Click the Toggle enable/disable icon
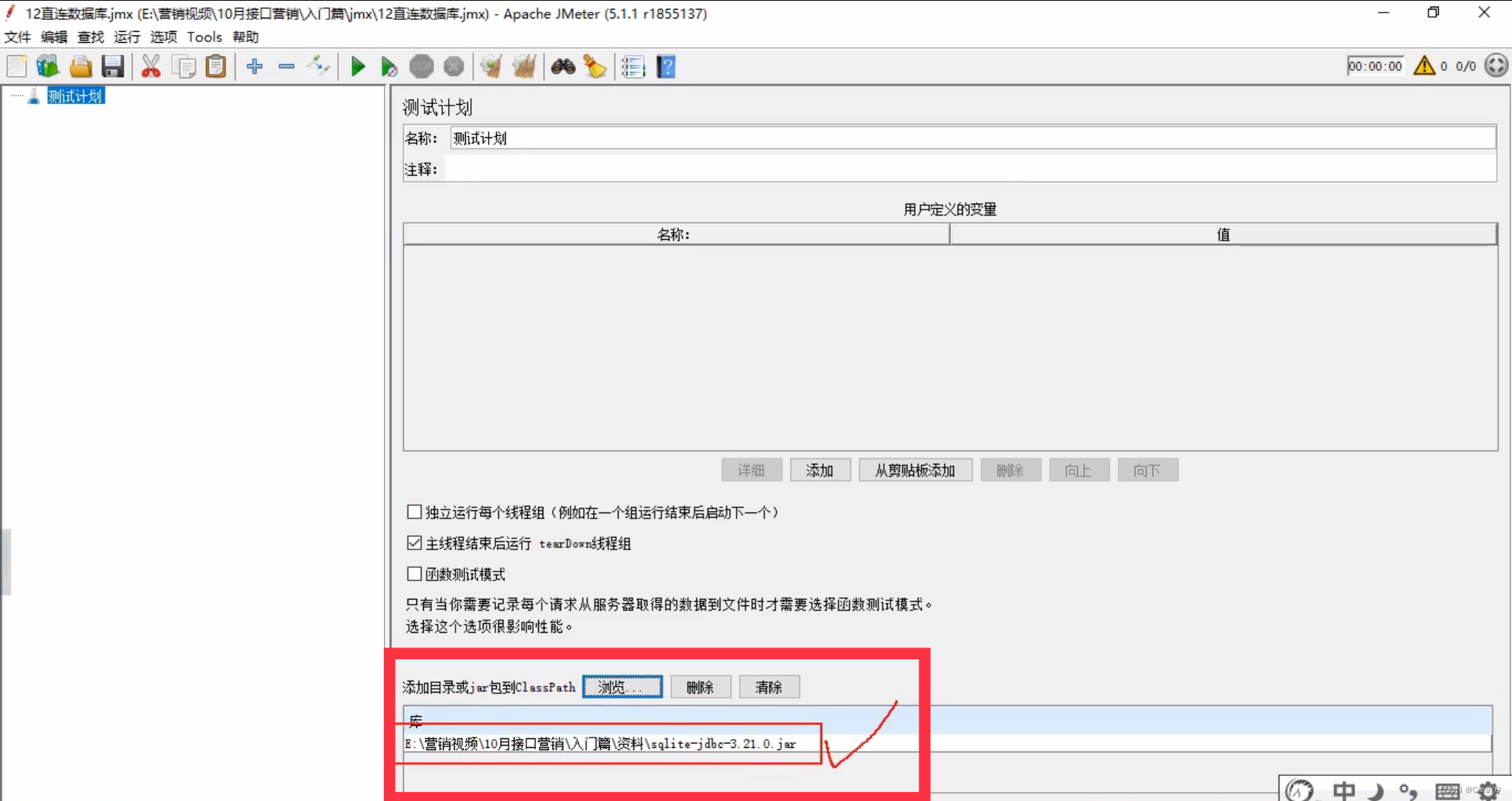The width and height of the screenshot is (1512, 801). (319, 66)
